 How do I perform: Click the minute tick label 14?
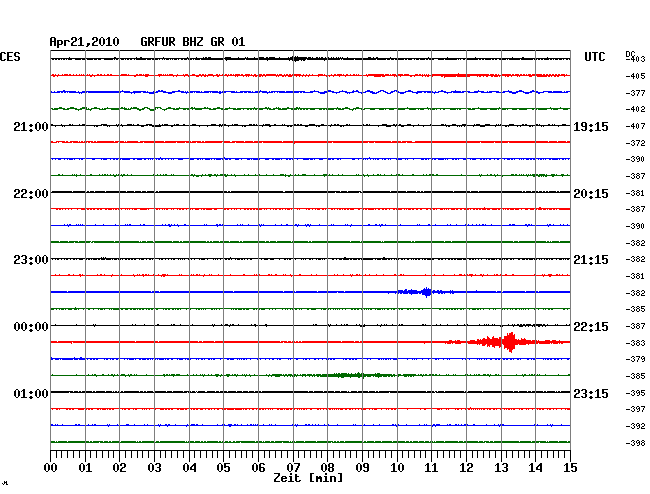[535, 467]
